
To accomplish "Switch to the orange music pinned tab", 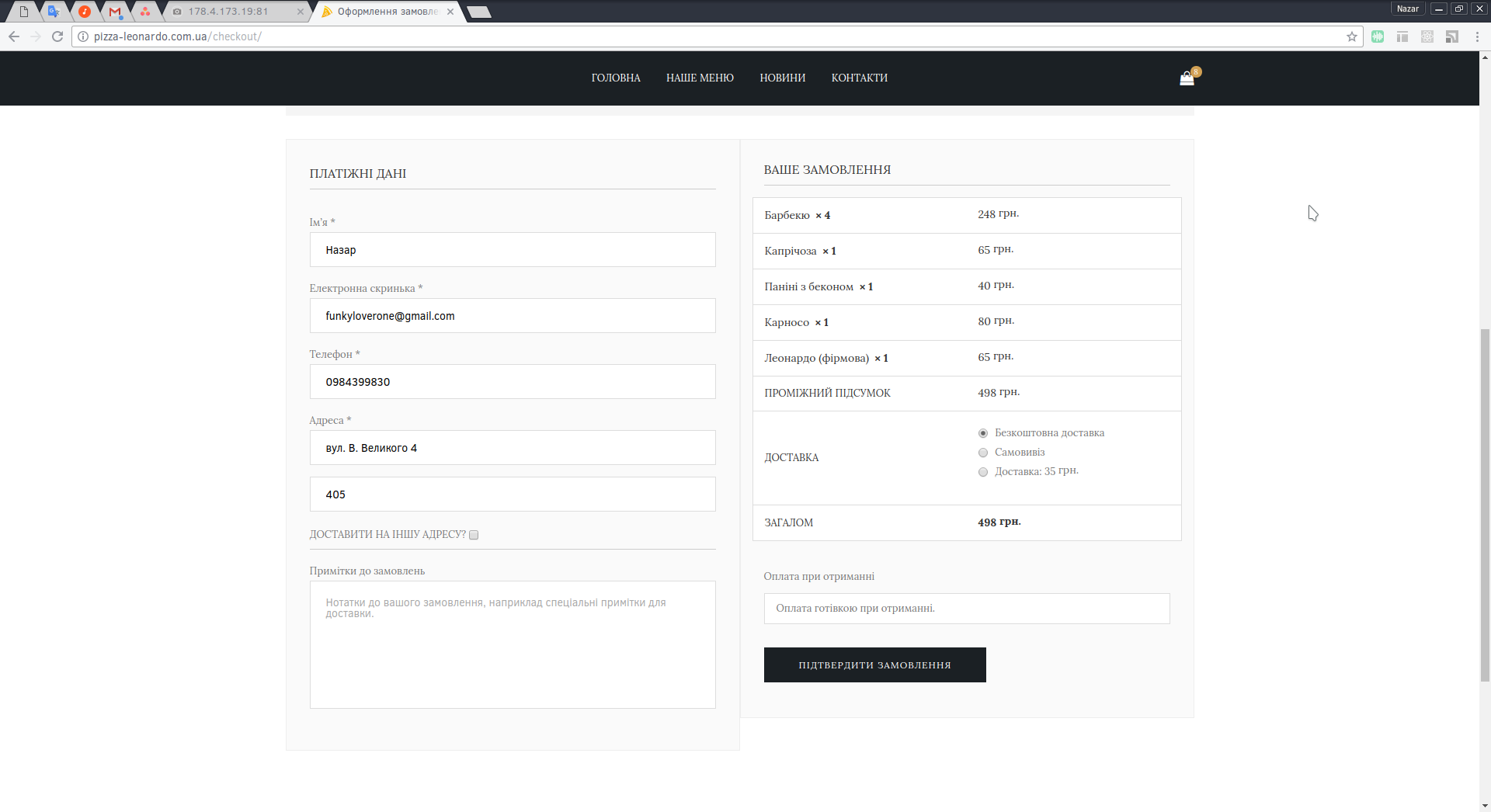I will click(x=85, y=12).
